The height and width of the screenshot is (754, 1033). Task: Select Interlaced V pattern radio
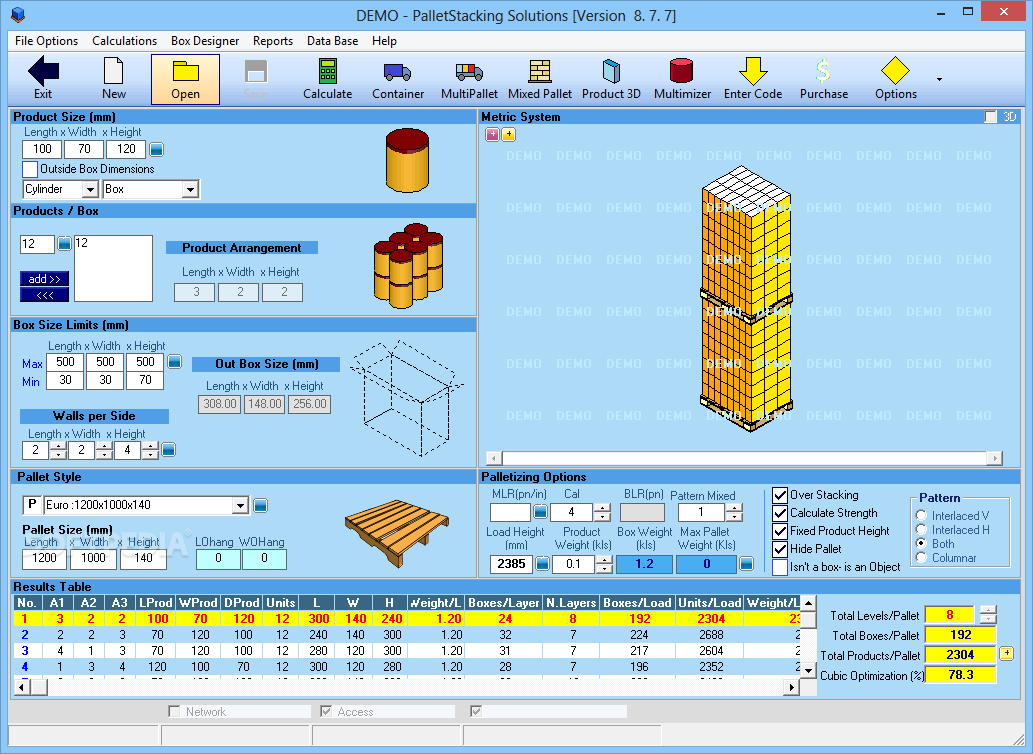[921, 516]
